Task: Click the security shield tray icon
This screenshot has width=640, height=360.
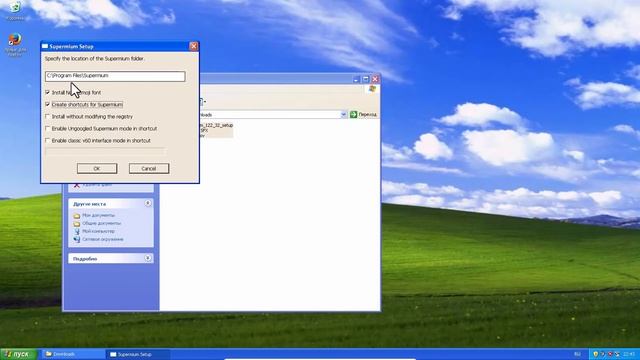Action: 596,354
